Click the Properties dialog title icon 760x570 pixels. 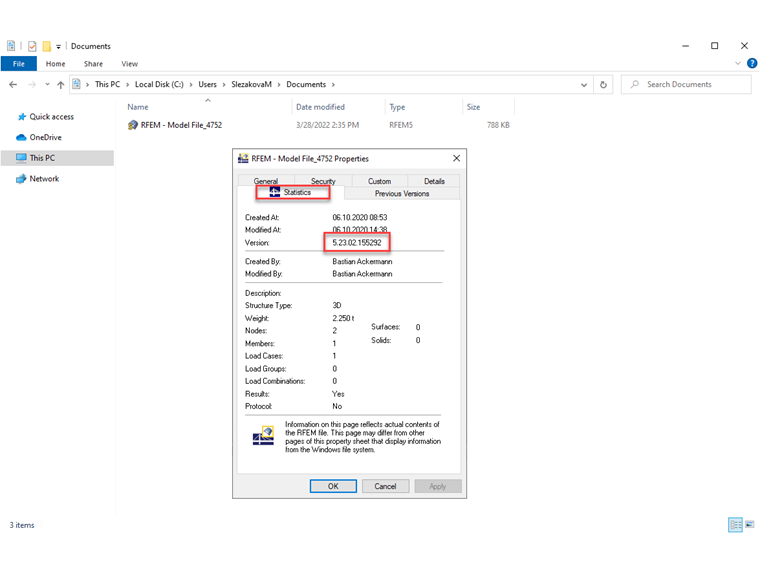pos(243,158)
